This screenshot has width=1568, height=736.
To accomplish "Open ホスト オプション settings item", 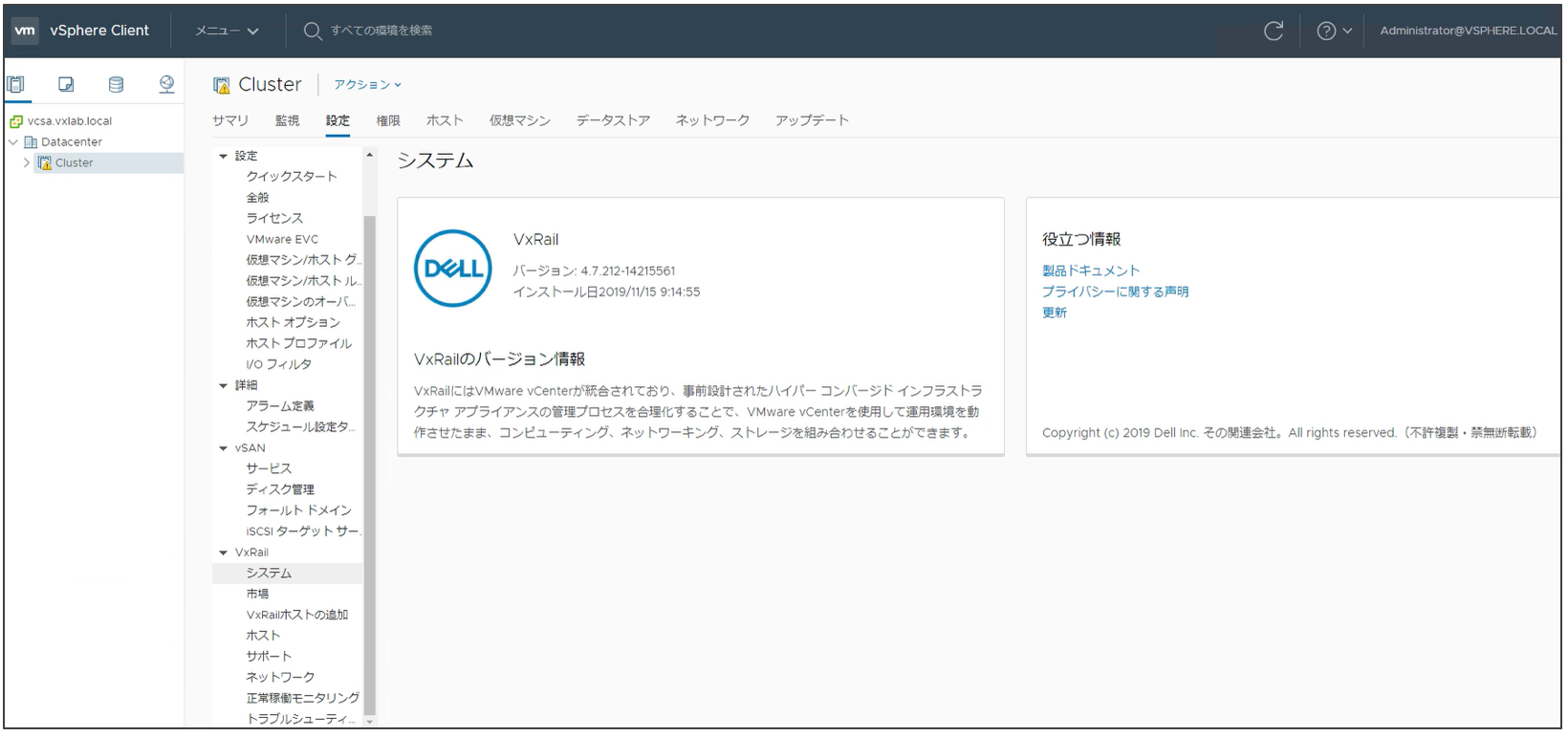I will [x=293, y=322].
